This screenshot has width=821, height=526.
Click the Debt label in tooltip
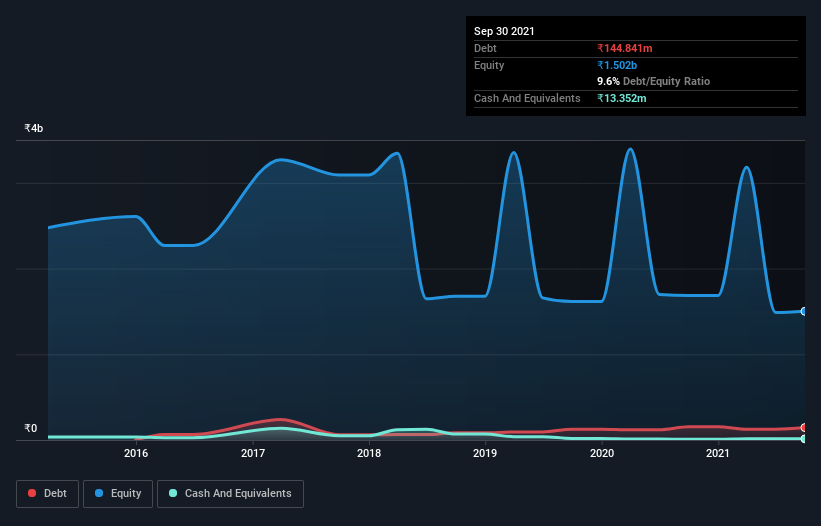pos(485,48)
